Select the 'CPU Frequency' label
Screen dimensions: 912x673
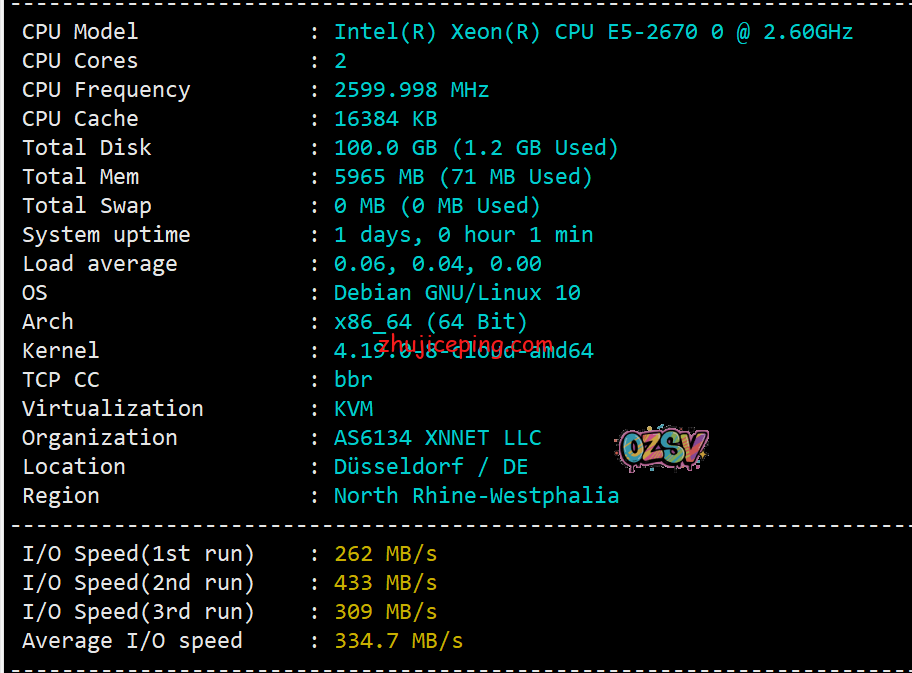[106, 90]
